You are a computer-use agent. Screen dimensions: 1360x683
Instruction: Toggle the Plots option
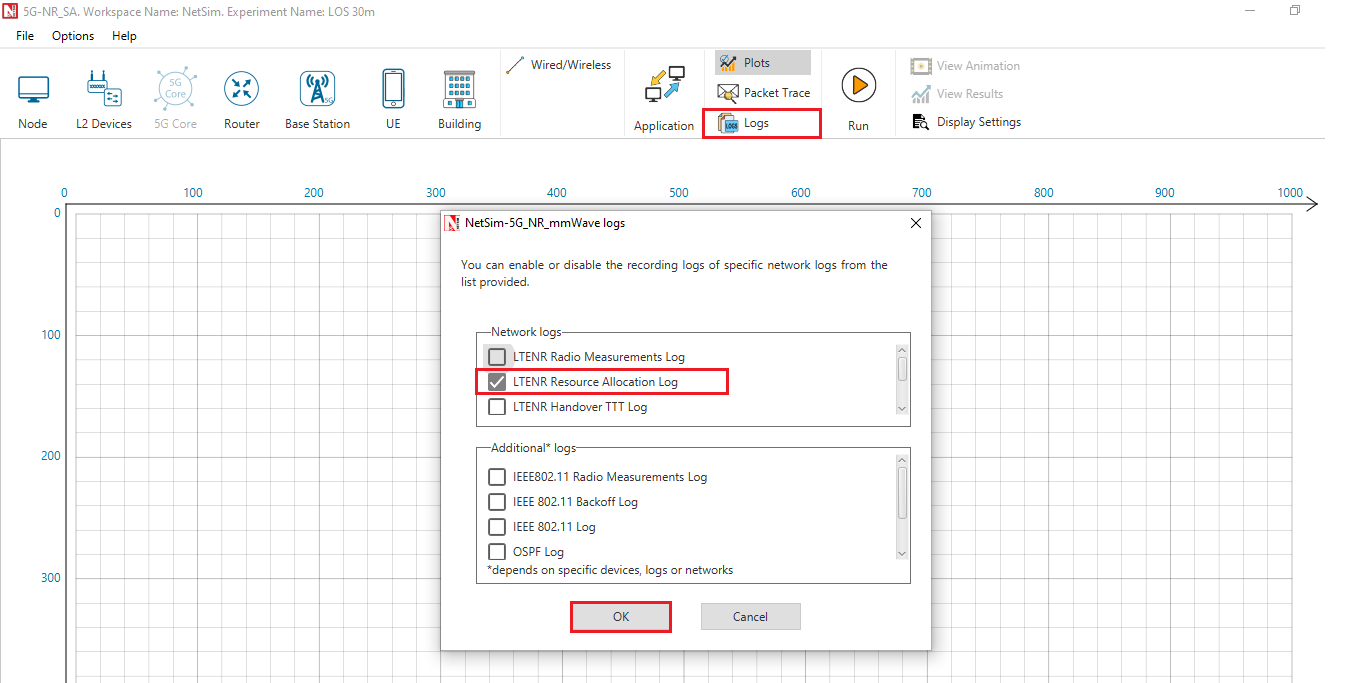tap(762, 63)
